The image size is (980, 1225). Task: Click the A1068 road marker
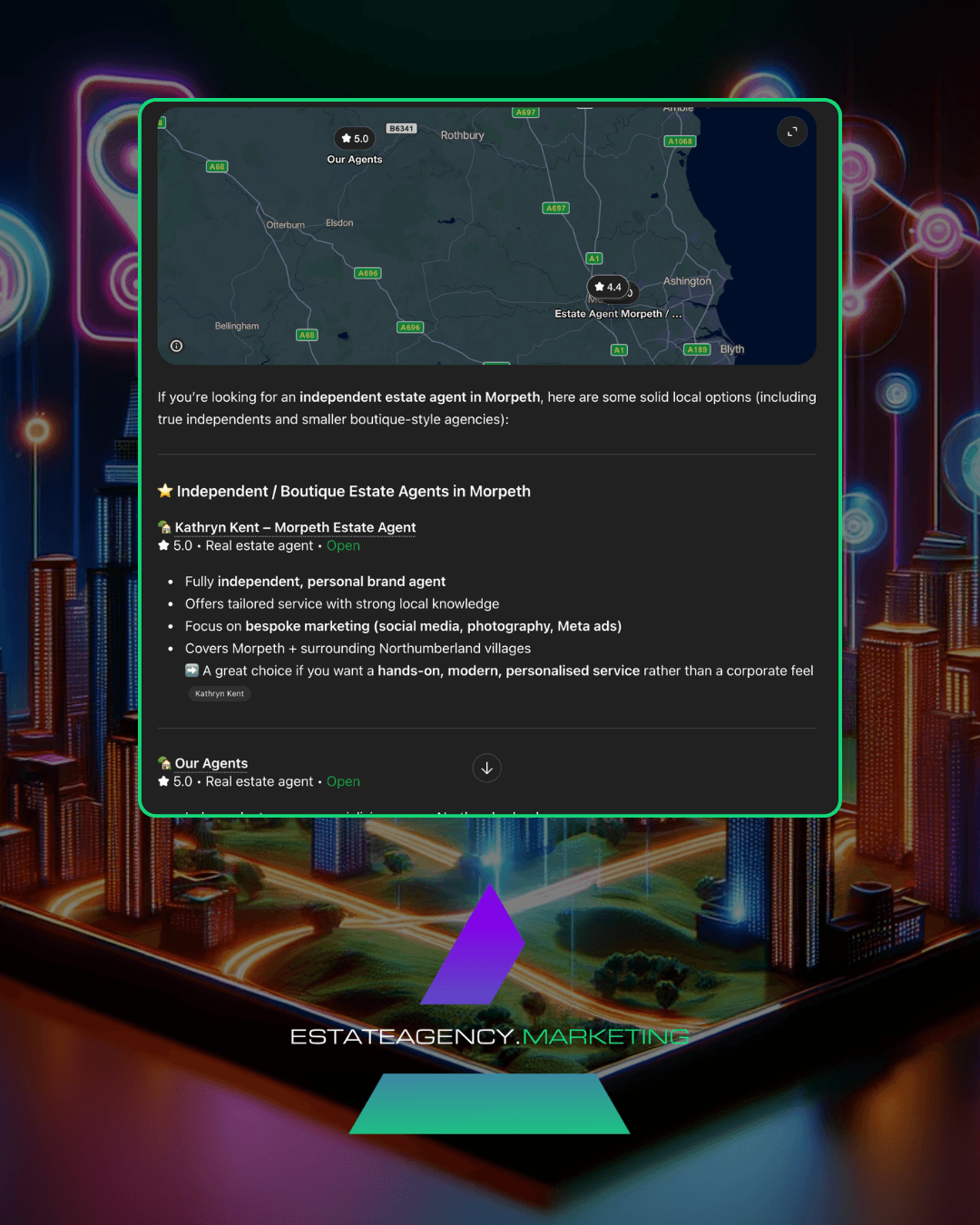(681, 142)
